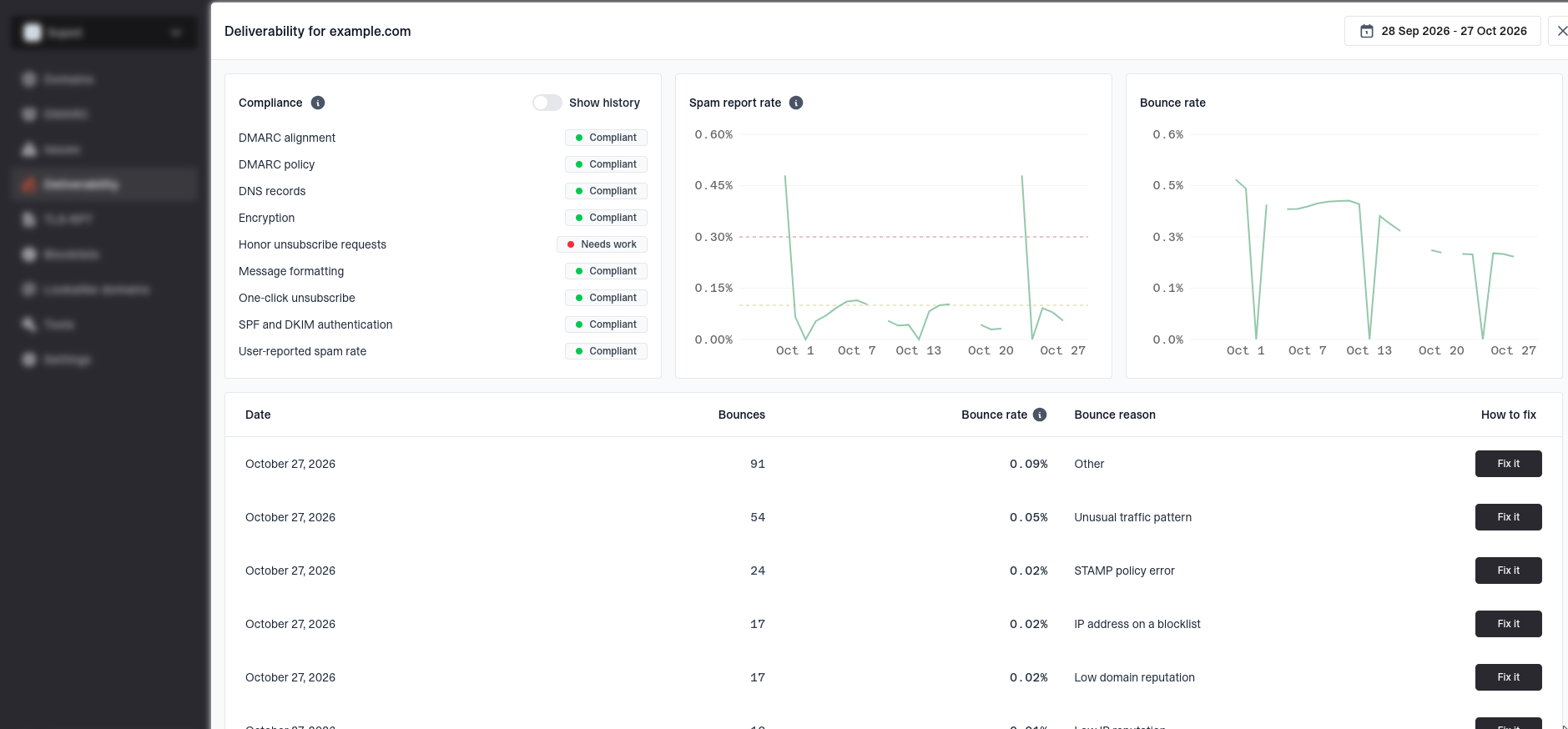Click the Bounce reason column header
This screenshot has height=729, width=1568.
pos(1115,415)
